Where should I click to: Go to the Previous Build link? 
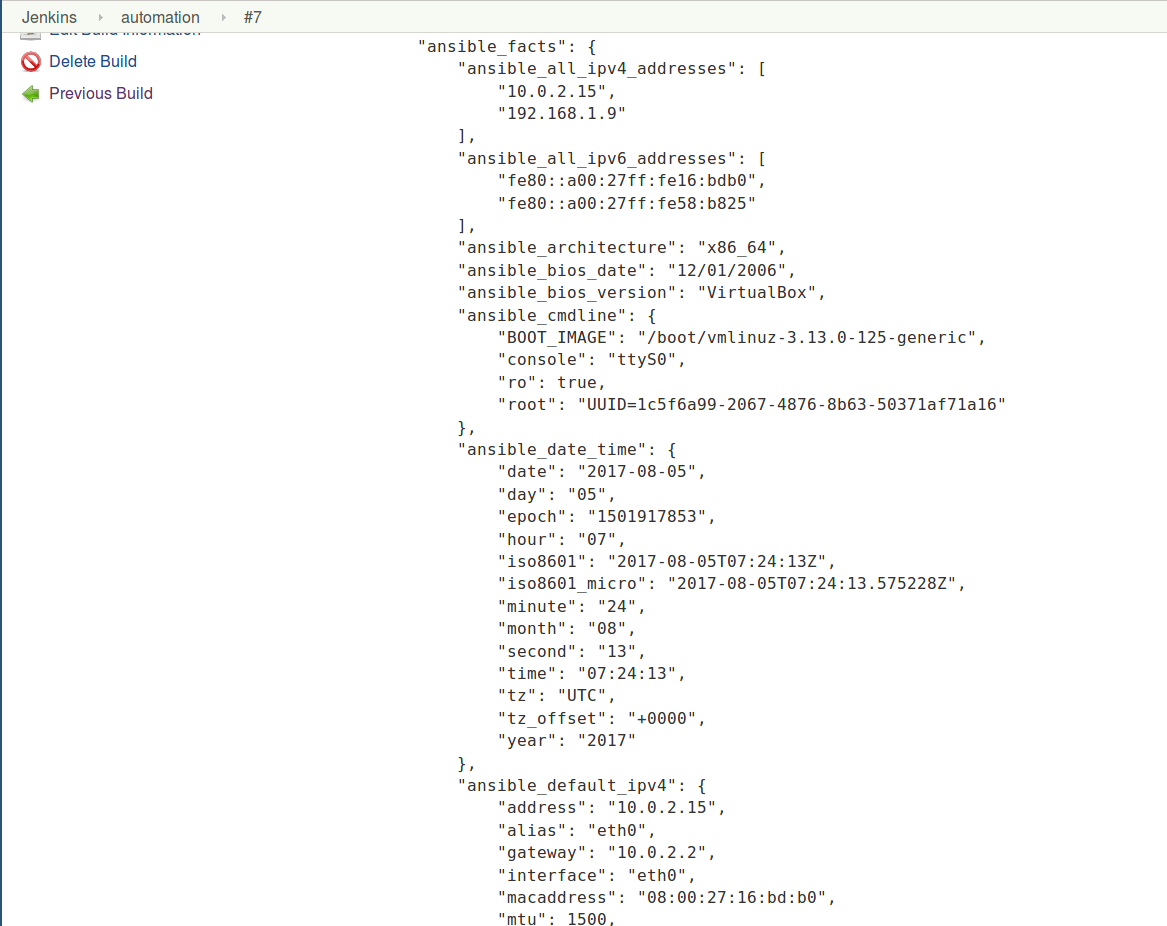pyautogui.click(x=101, y=94)
